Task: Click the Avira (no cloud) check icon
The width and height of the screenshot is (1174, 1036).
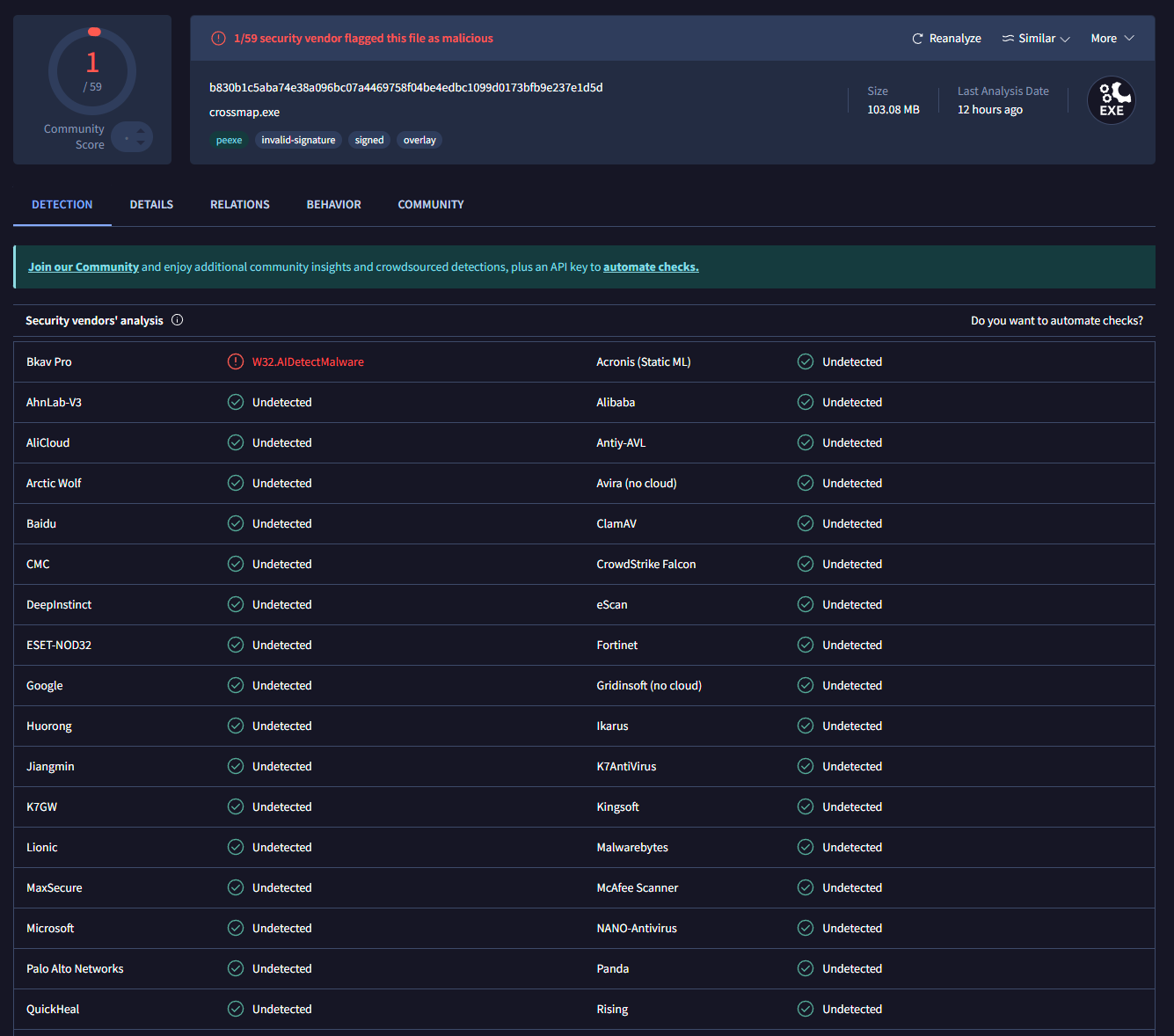Action: coord(806,483)
